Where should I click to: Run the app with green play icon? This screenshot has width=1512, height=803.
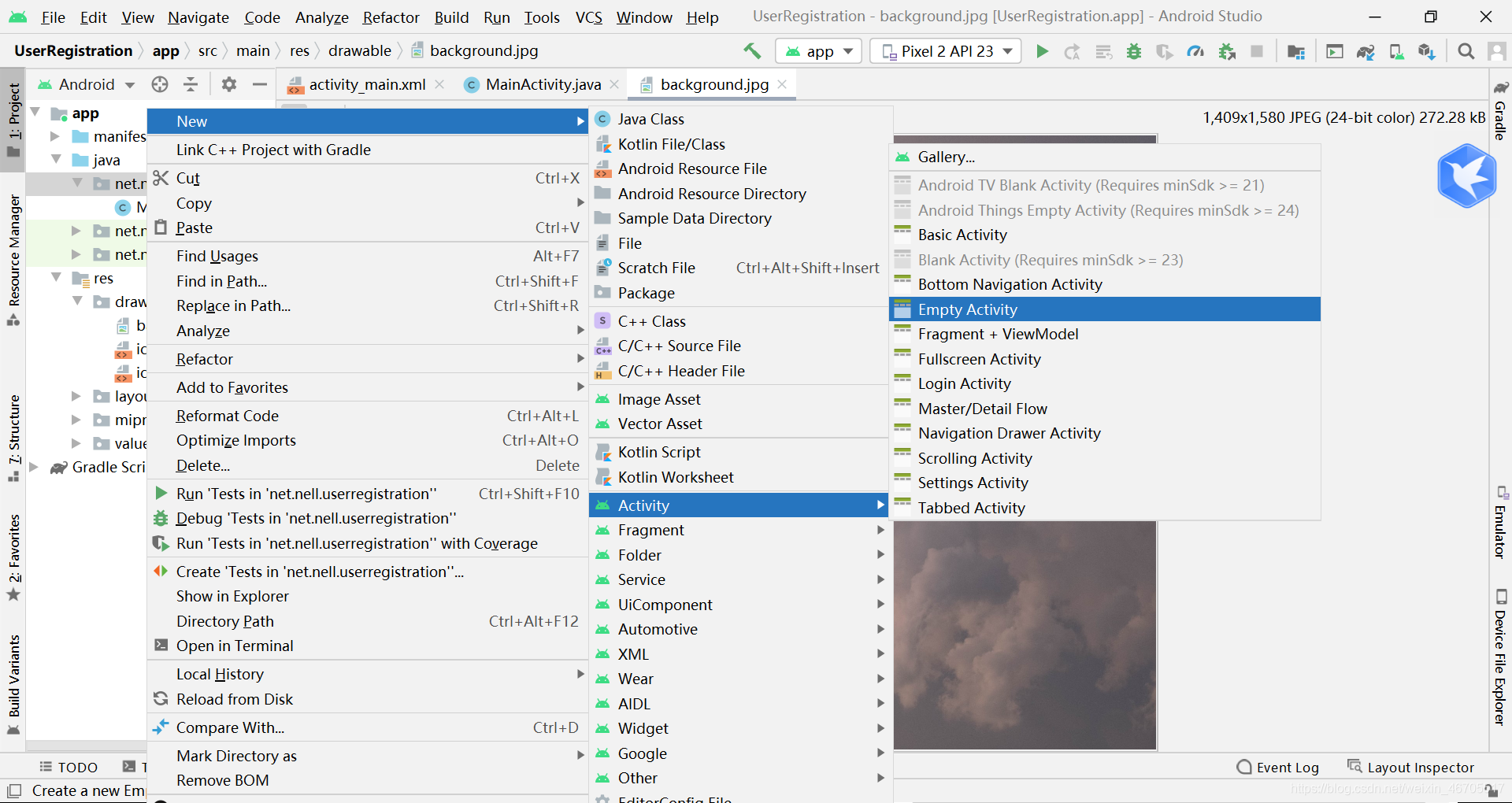tap(1042, 51)
